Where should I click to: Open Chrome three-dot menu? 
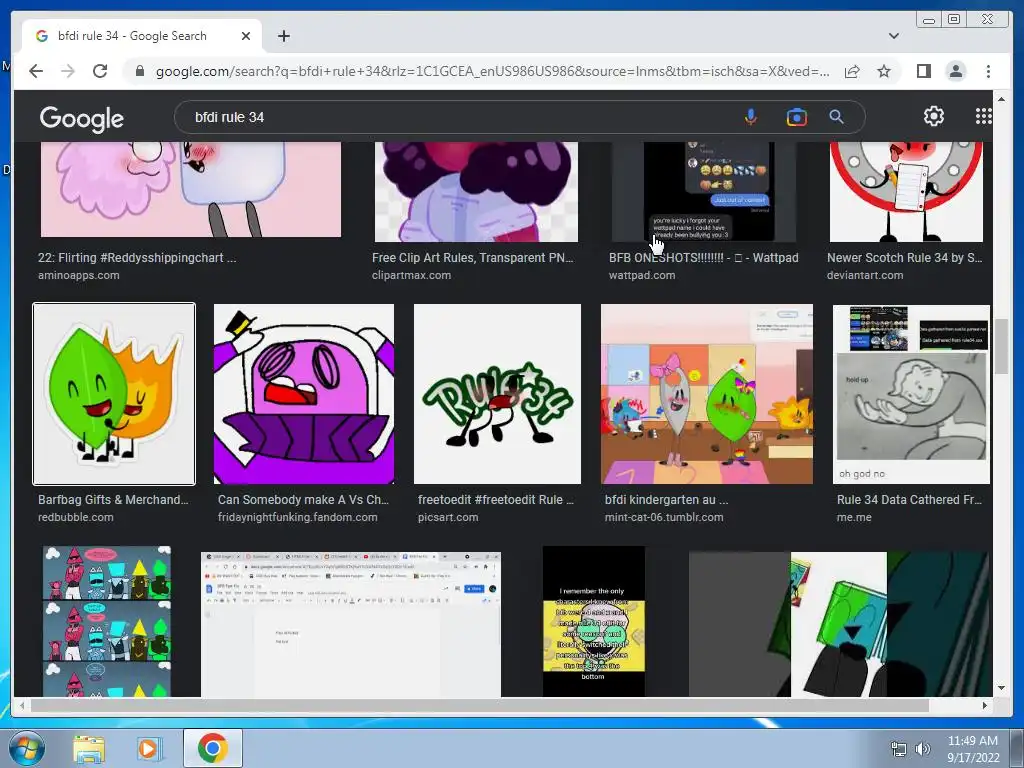(x=988, y=71)
